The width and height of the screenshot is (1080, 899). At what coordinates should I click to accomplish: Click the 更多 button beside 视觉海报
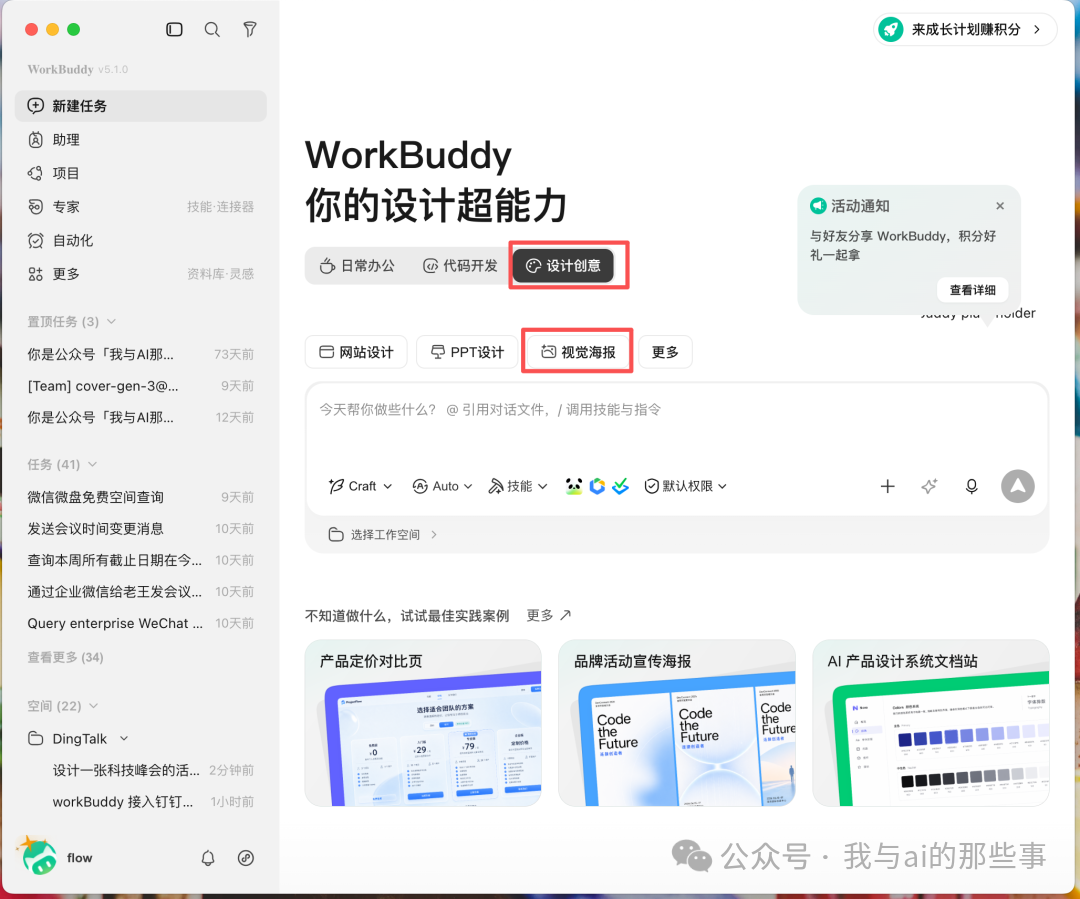[x=665, y=353]
